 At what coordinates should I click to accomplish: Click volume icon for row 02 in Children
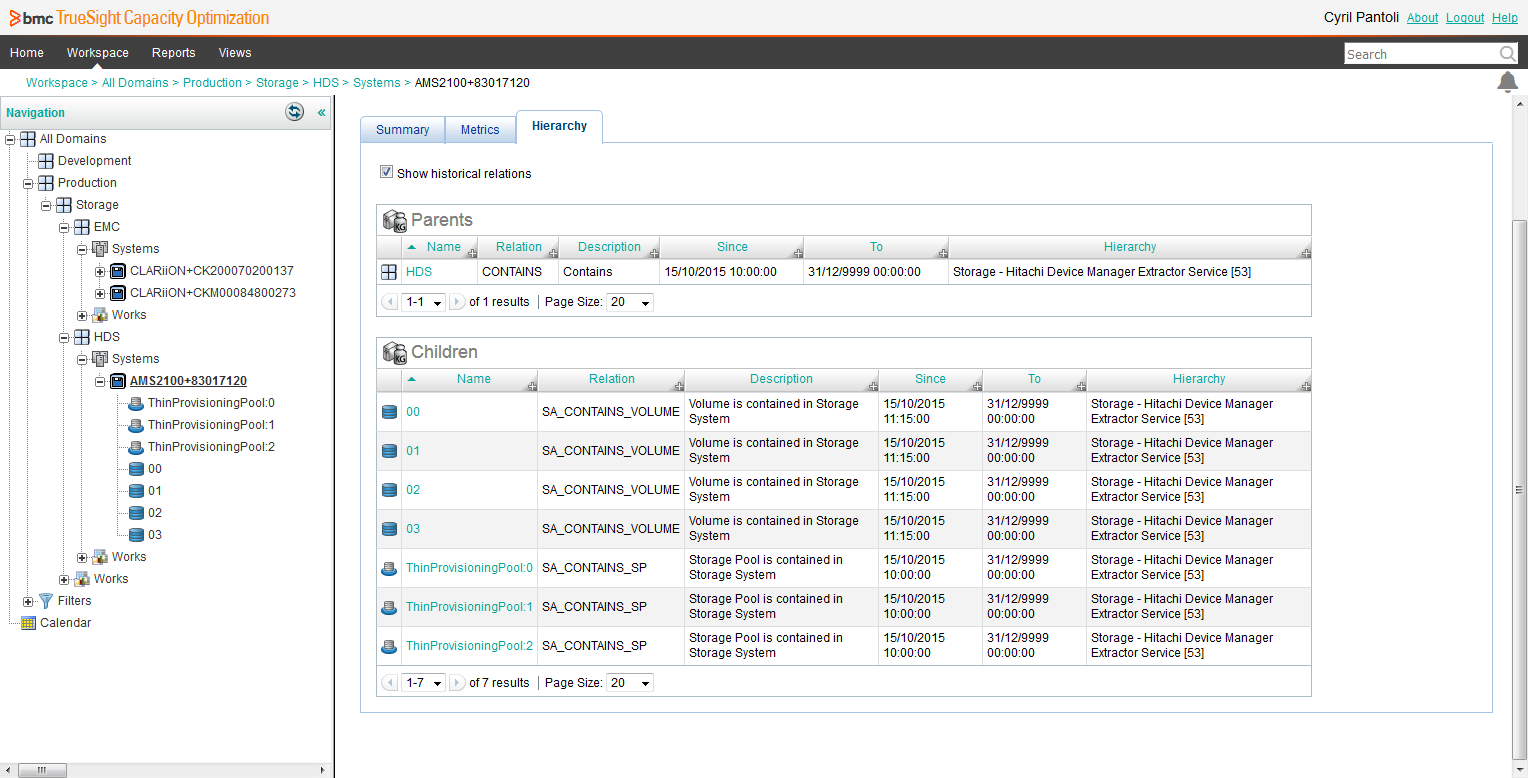(x=389, y=490)
